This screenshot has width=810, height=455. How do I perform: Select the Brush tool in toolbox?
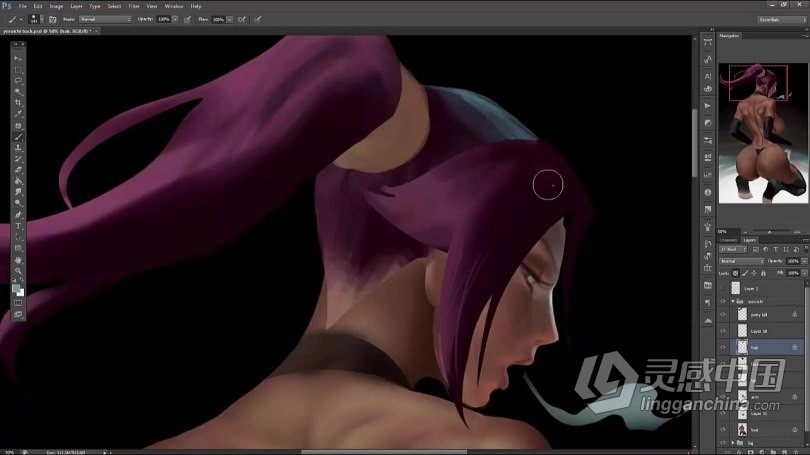(18, 137)
